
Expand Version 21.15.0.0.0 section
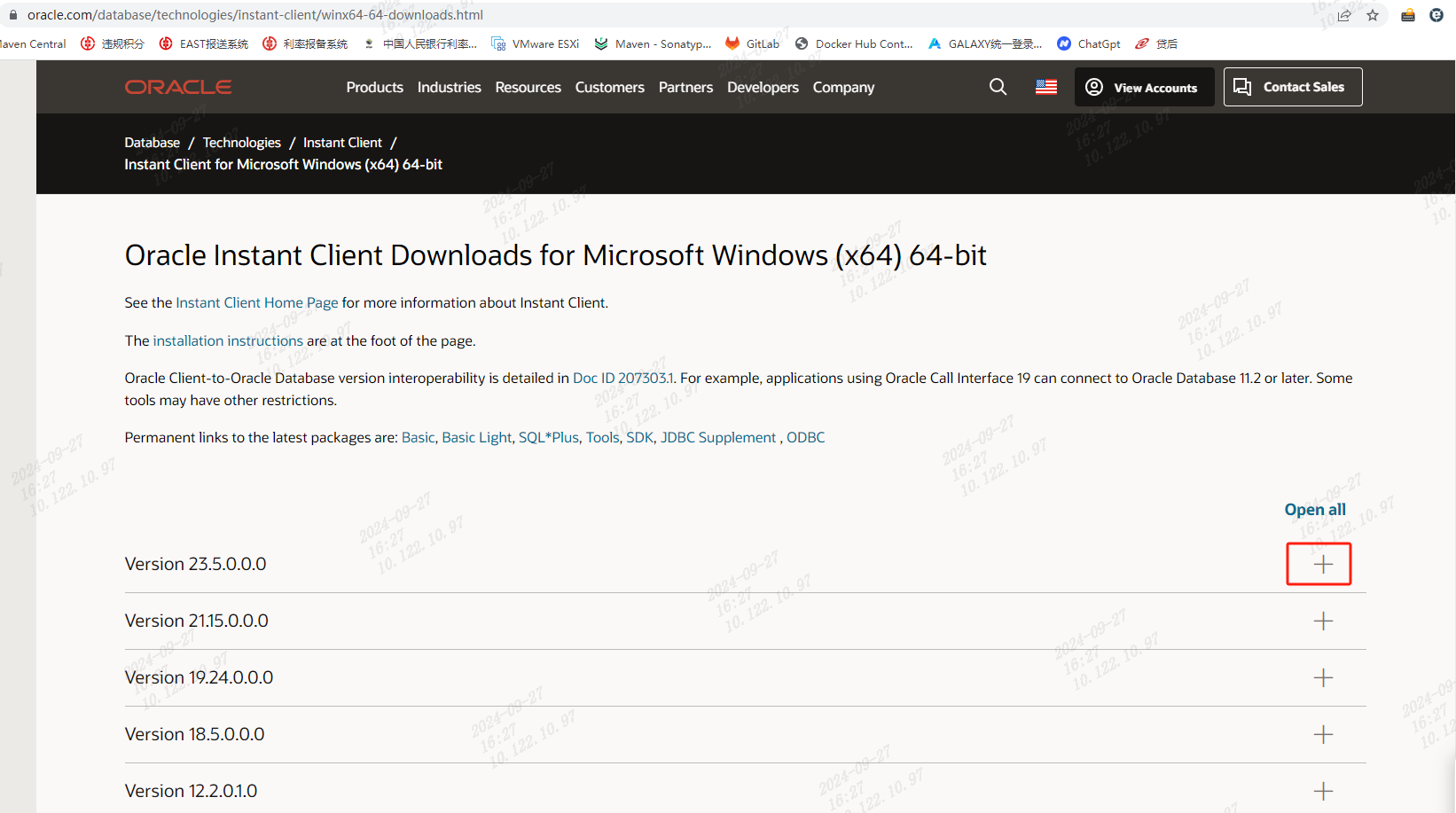(1323, 621)
